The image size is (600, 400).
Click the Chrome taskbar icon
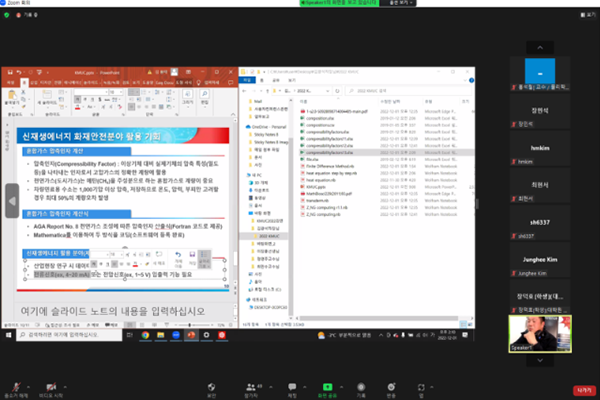click(x=145, y=335)
